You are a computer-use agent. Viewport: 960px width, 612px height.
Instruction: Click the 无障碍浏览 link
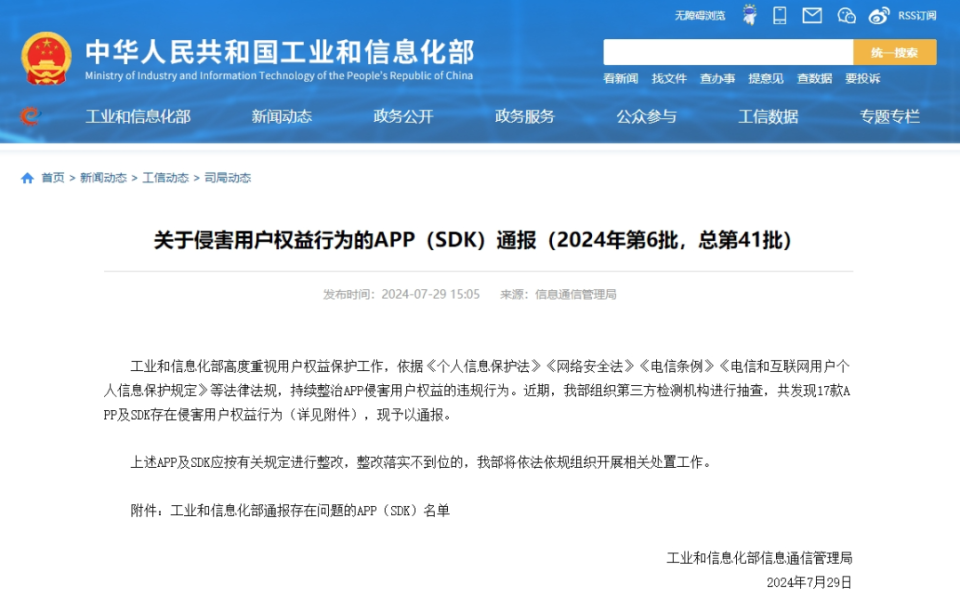(700, 16)
